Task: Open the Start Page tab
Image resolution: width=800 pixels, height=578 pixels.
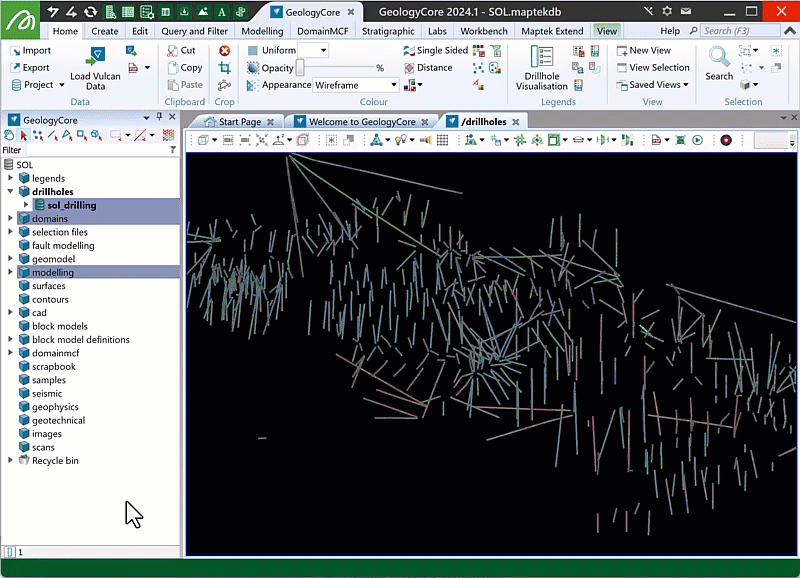Action: click(x=239, y=121)
